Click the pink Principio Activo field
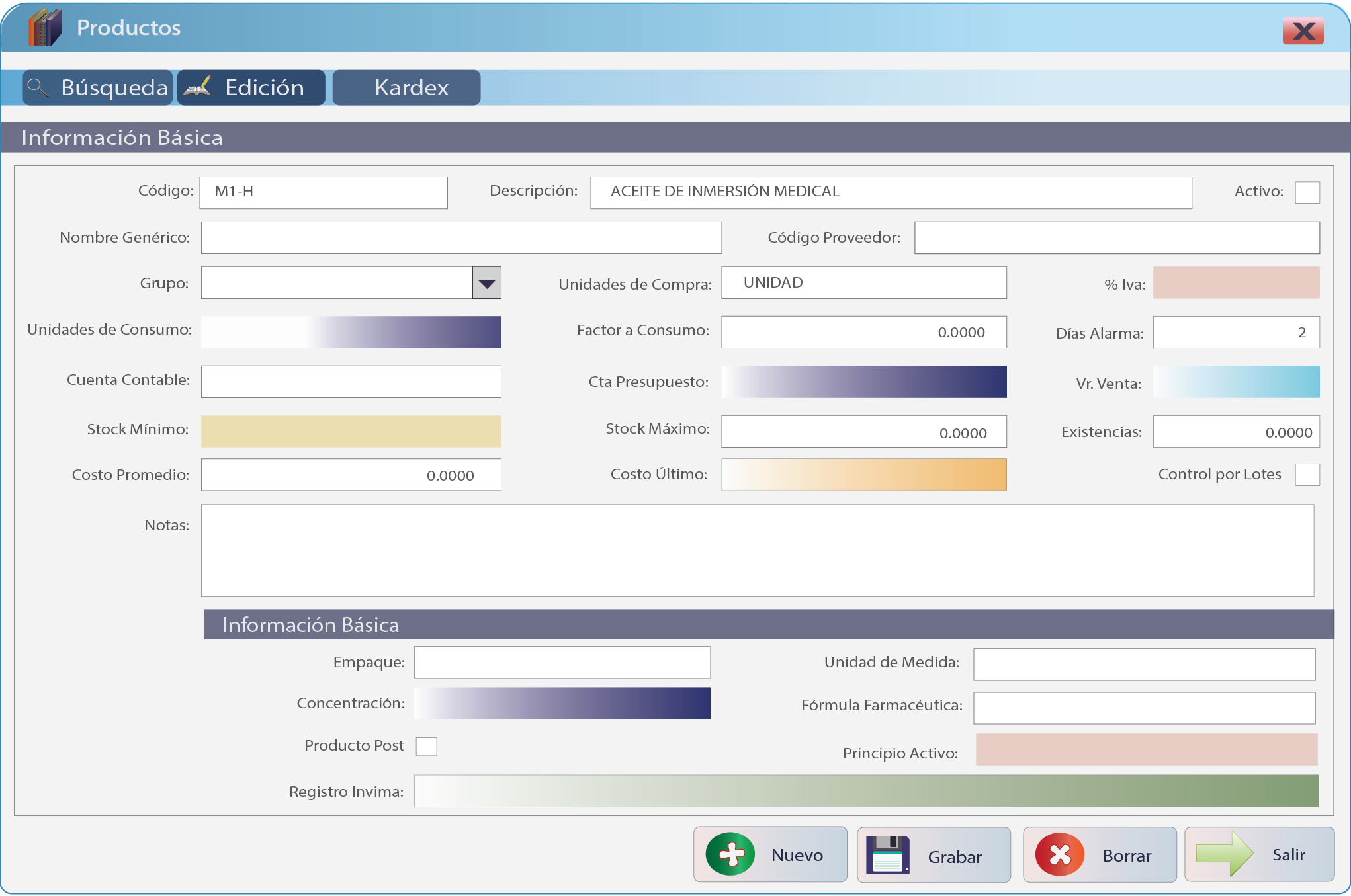This screenshot has width=1351, height=896. pos(1147,749)
